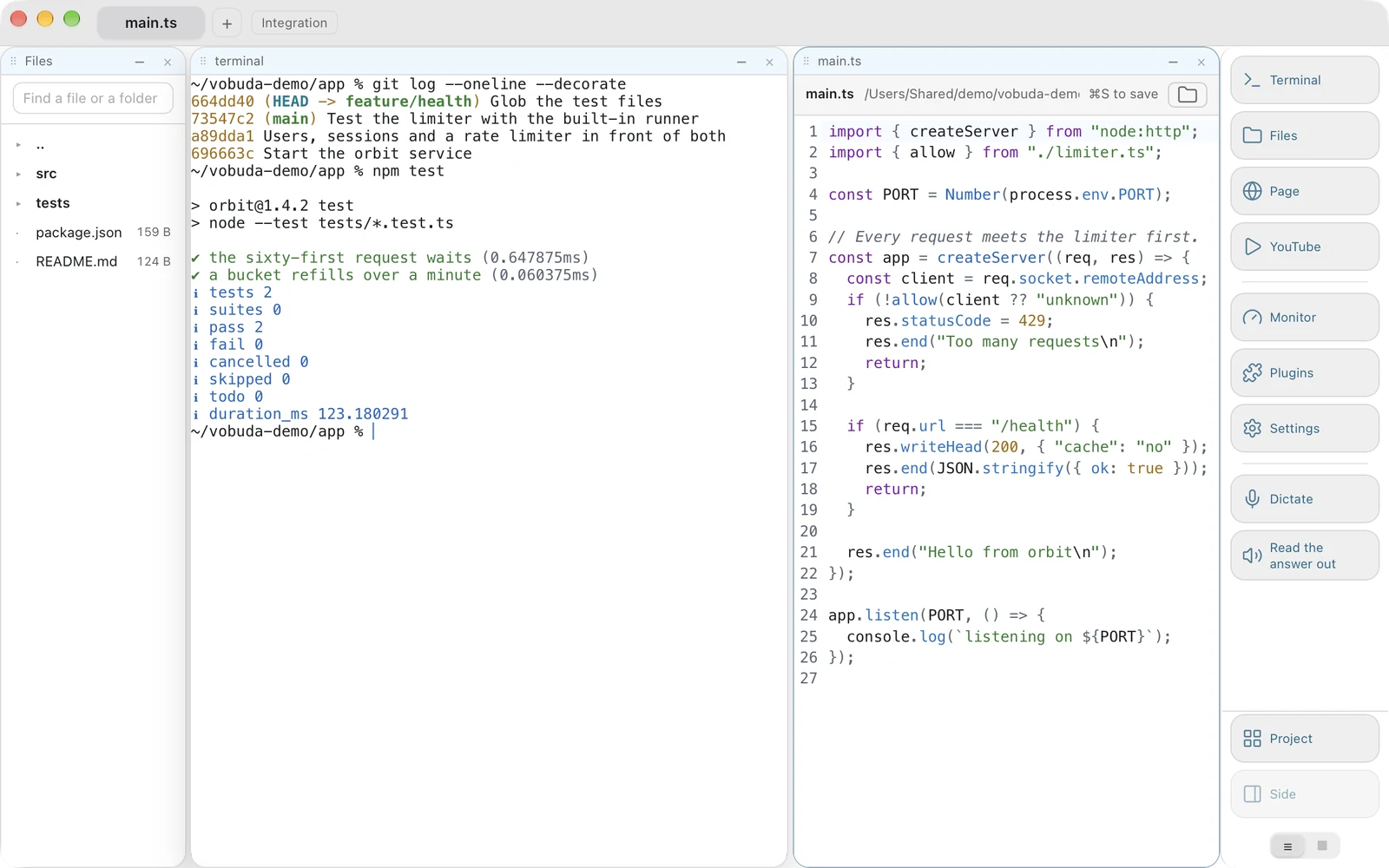Close the main.ts editor panel
The height and width of the screenshot is (868, 1389).
click(x=1201, y=62)
